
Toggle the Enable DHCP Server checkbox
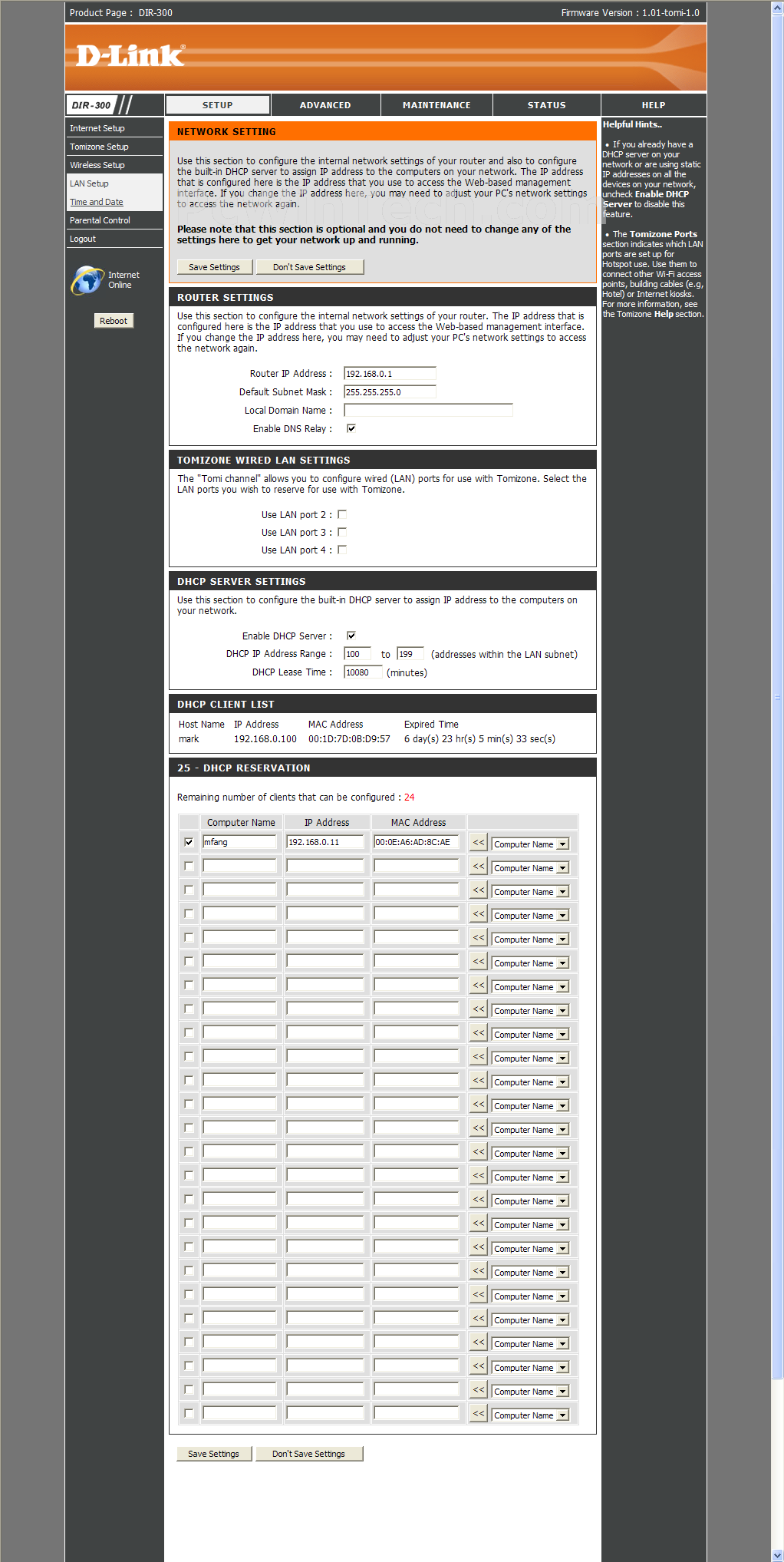(351, 636)
